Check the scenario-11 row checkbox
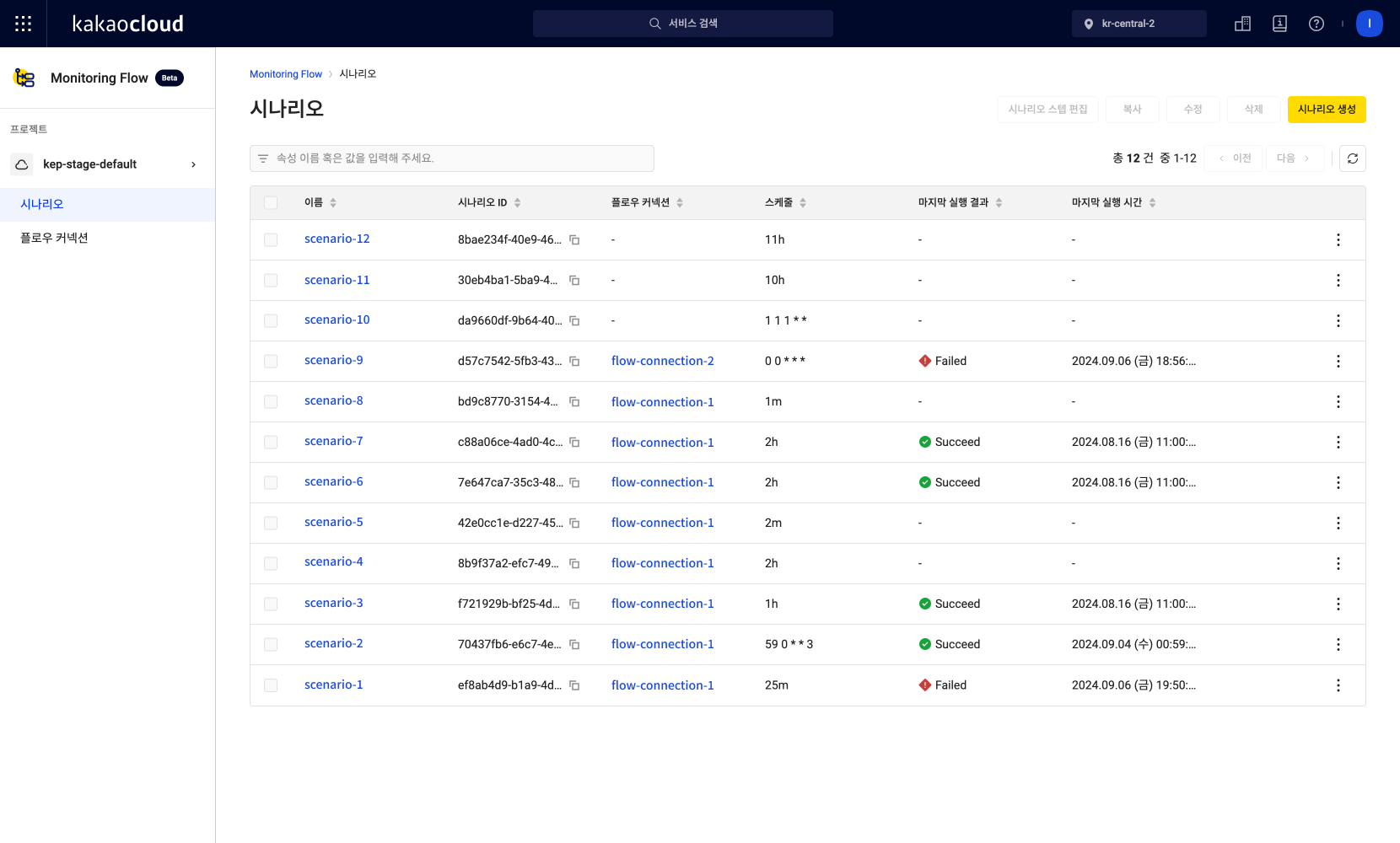The height and width of the screenshot is (843, 1400). pyautogui.click(x=271, y=281)
